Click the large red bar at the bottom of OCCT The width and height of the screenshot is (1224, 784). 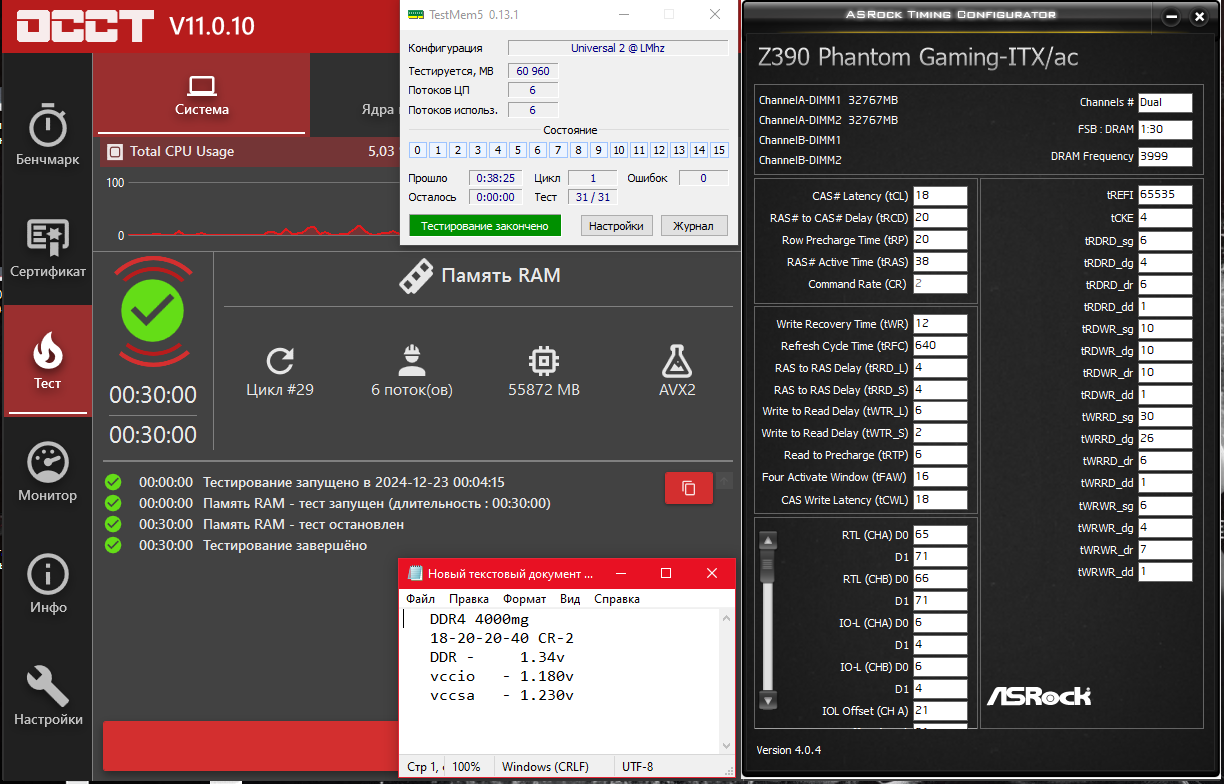point(250,745)
